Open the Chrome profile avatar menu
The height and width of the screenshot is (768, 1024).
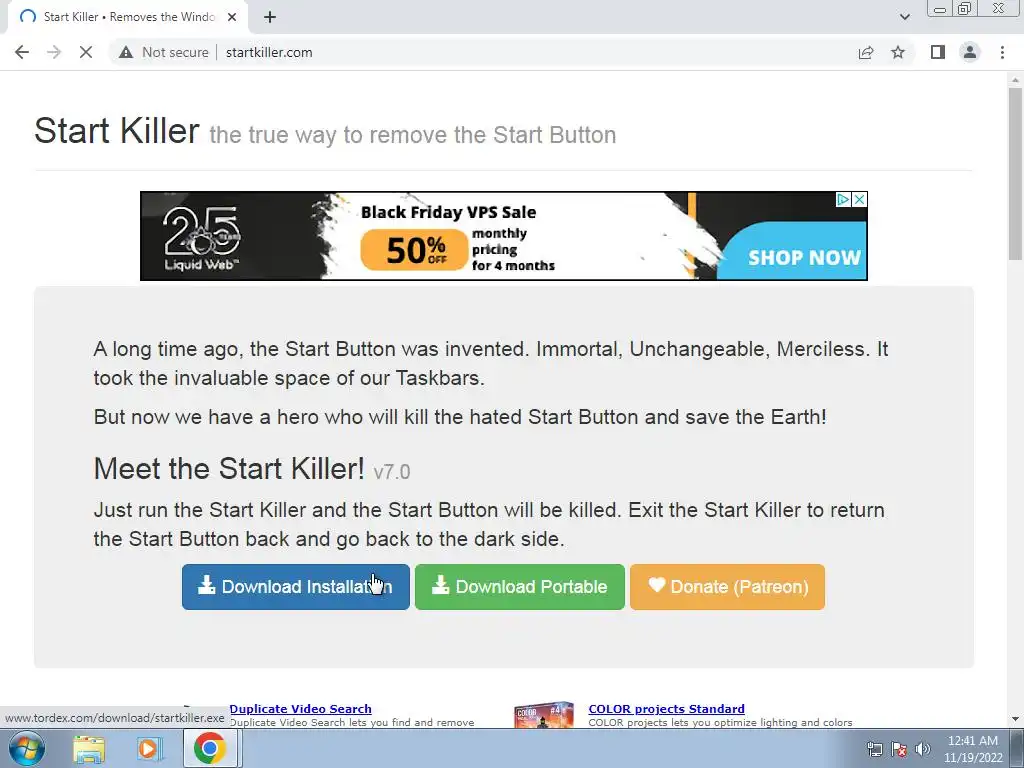tap(970, 52)
